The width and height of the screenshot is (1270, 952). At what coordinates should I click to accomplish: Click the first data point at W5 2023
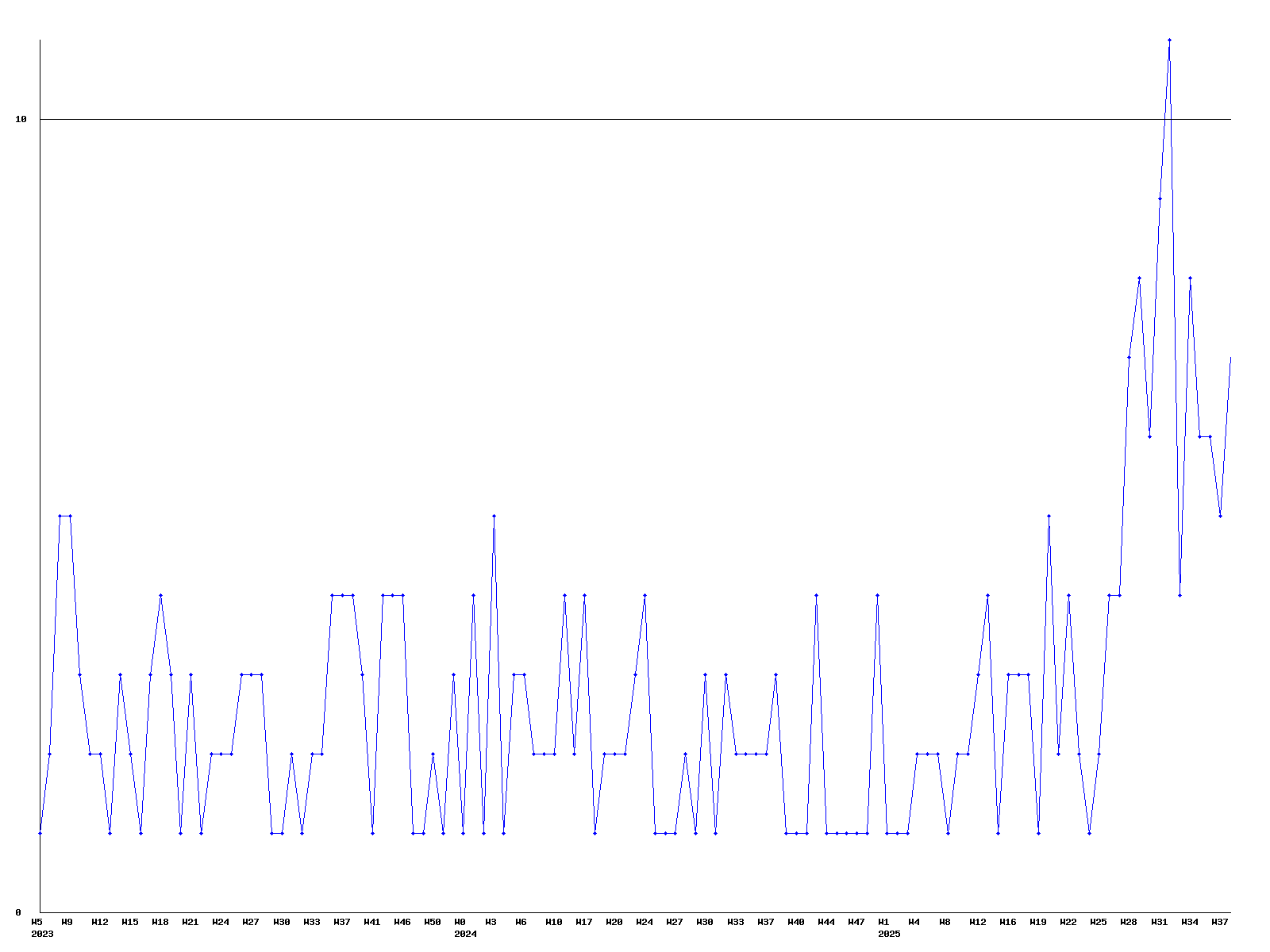click(40, 833)
